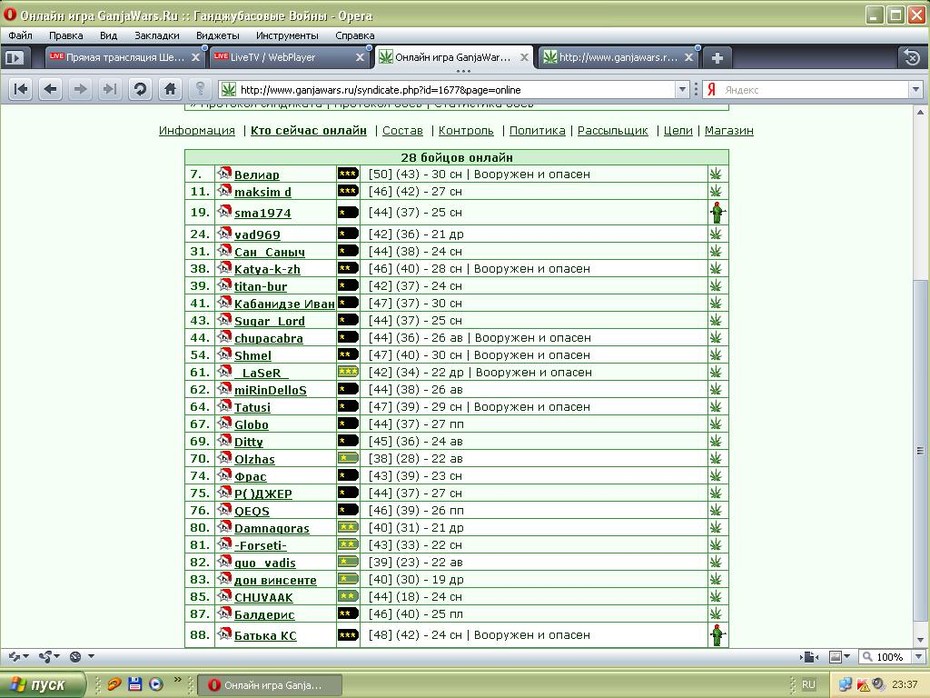Open the Закладки menu
The width and height of the screenshot is (930, 698).
[x=157, y=36]
